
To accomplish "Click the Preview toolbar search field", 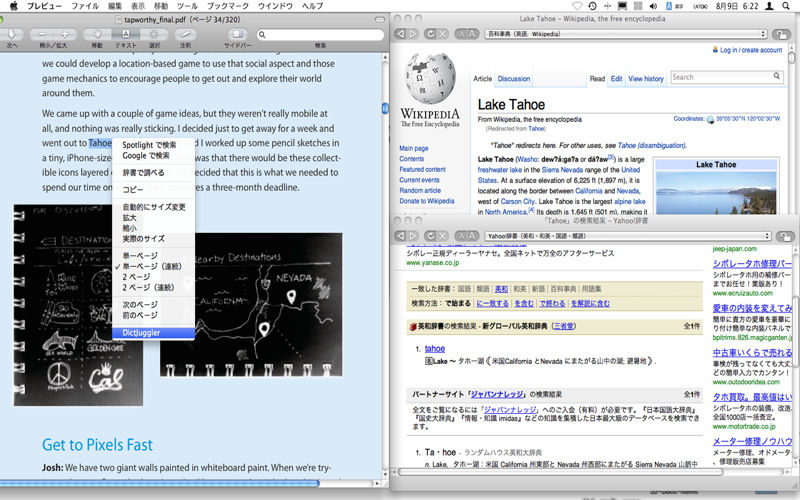I will pyautogui.click(x=320, y=35).
